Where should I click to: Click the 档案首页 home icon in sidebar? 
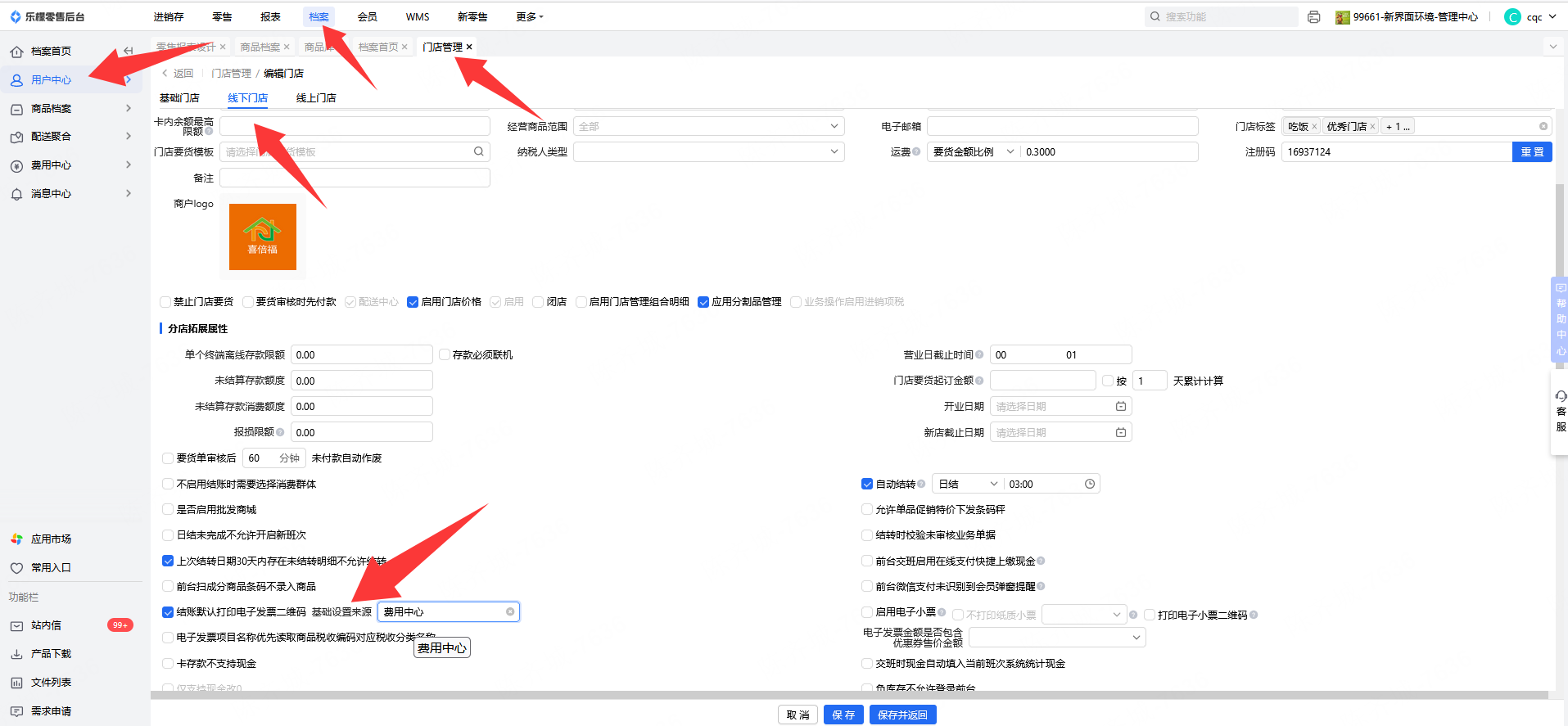coord(16,52)
